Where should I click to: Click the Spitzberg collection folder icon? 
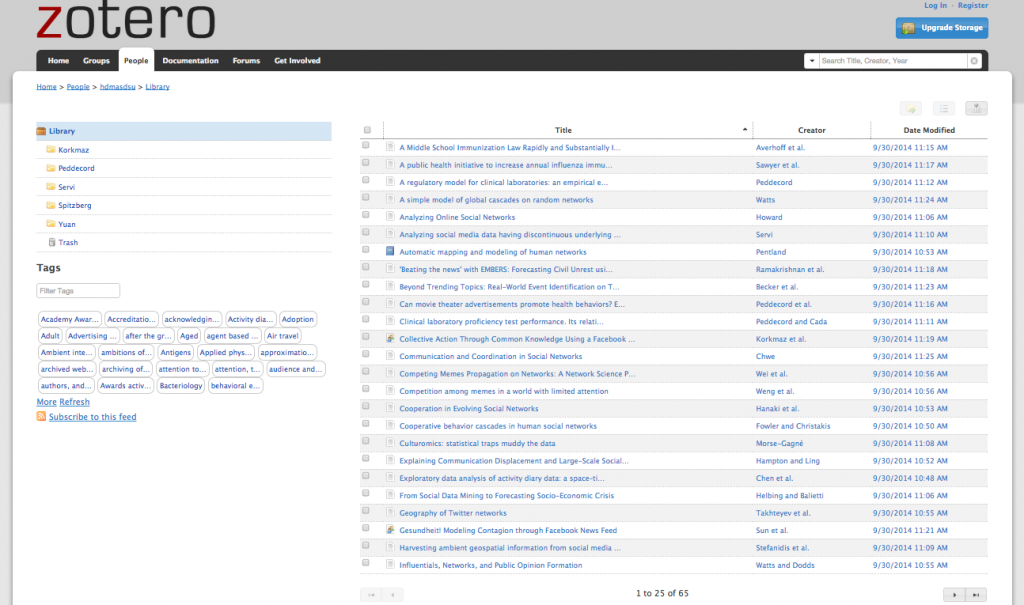(x=51, y=205)
